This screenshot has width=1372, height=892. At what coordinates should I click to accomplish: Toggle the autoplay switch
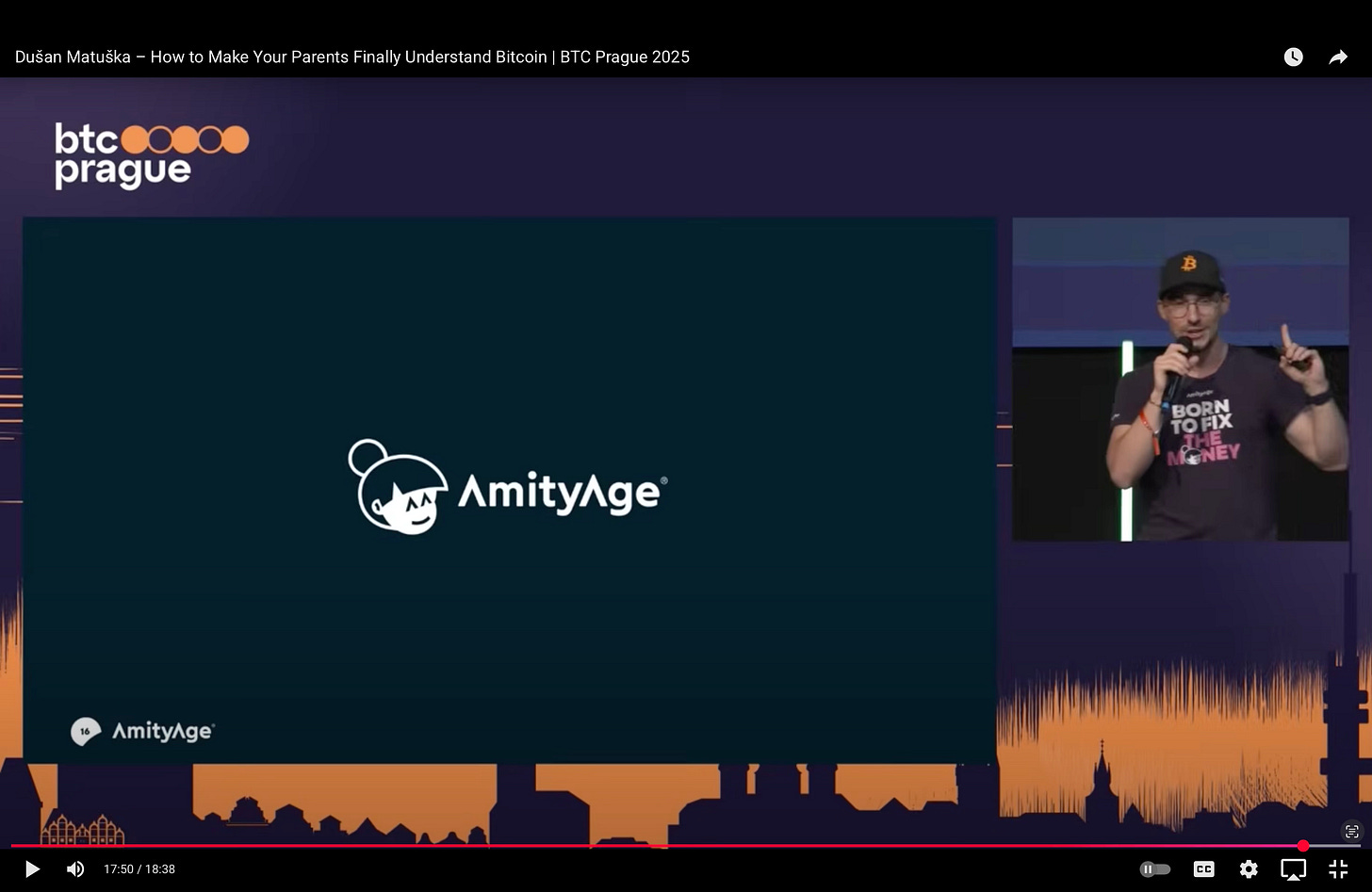point(1155,869)
